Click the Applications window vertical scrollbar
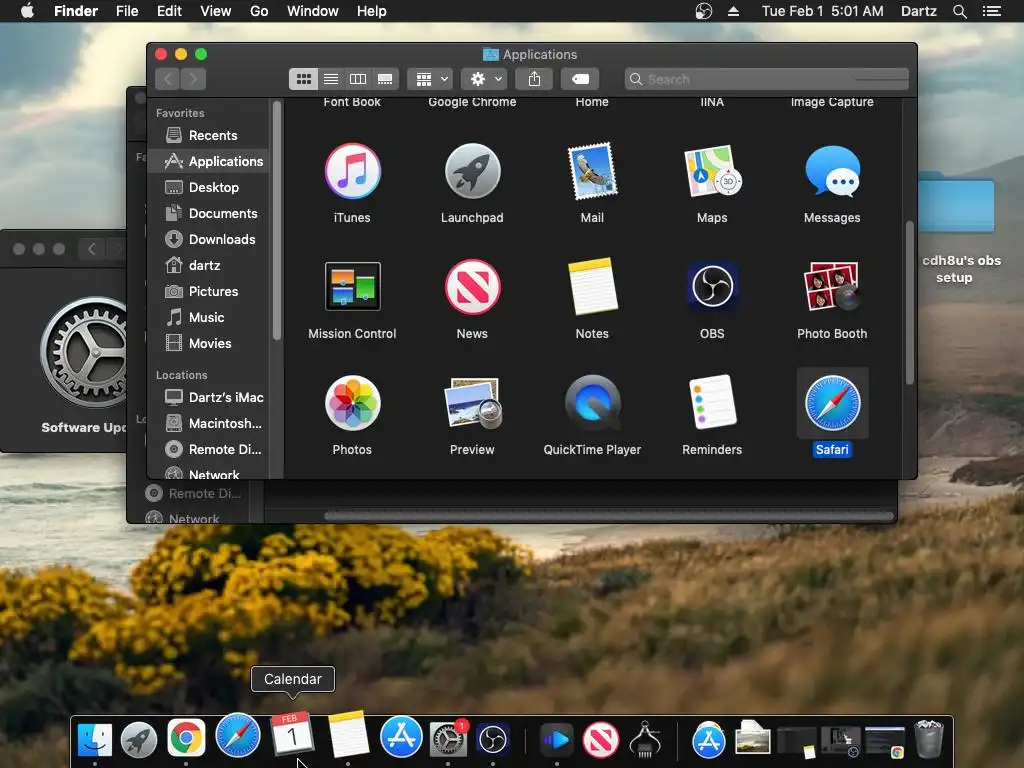1024x768 pixels. point(910,302)
